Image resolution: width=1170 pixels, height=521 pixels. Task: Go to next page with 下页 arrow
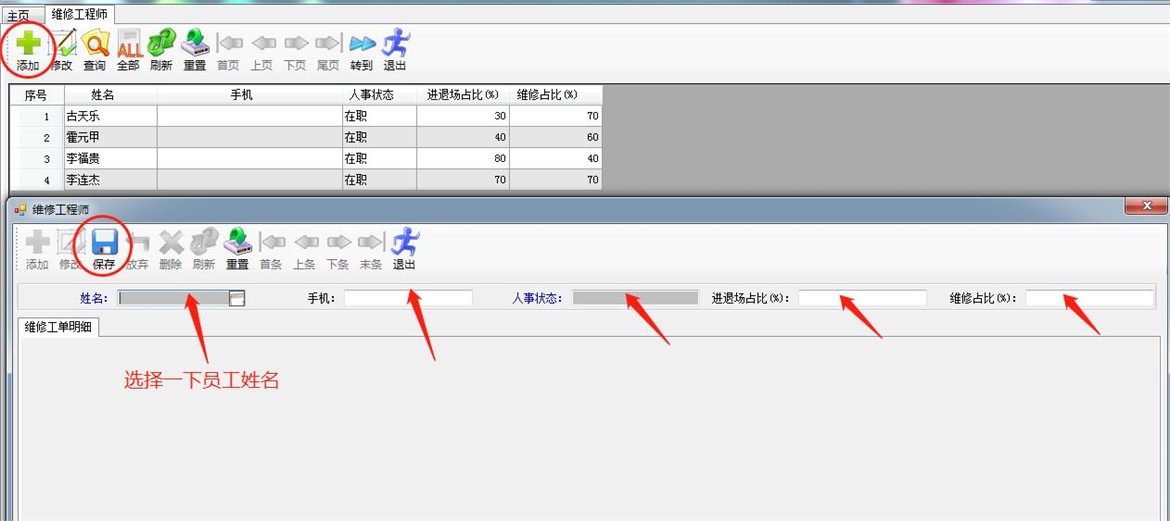295,43
